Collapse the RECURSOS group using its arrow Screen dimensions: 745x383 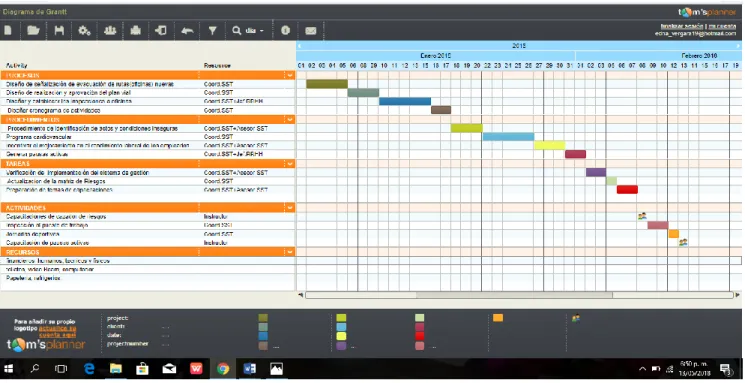(290, 252)
